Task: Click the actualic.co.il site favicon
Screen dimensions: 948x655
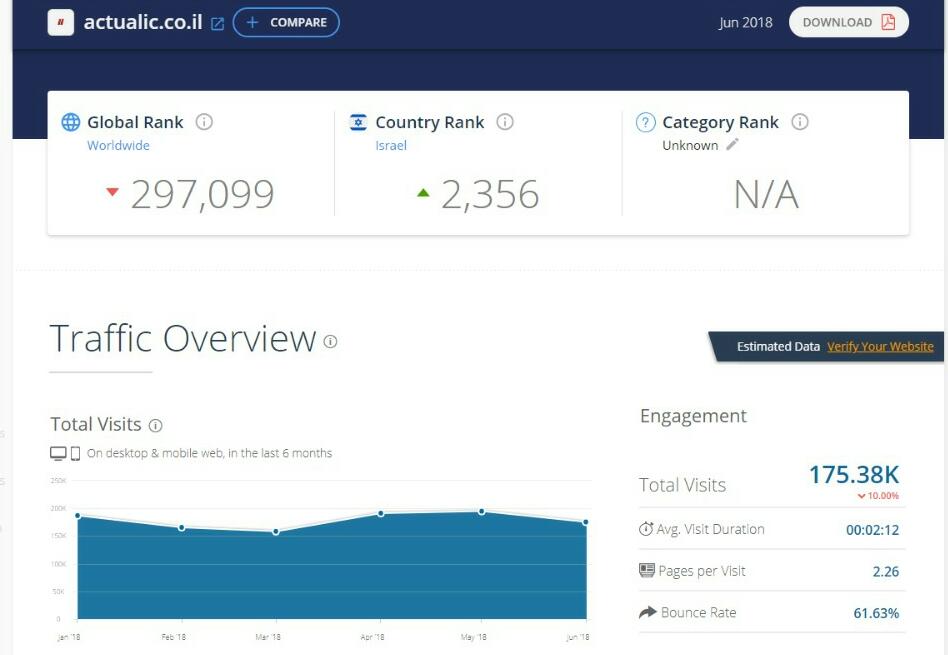Action: [x=61, y=22]
